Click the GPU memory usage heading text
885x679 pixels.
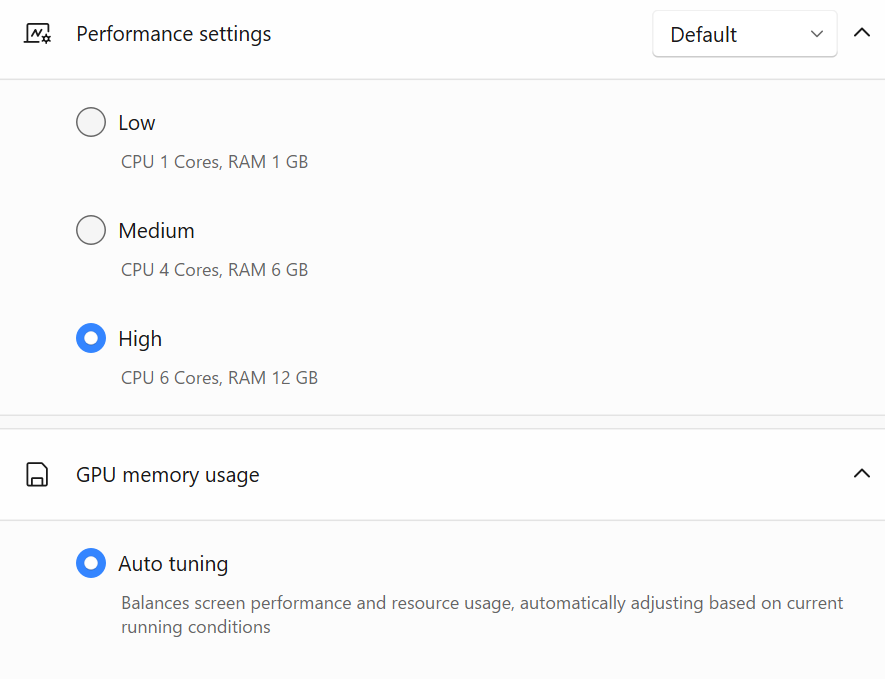click(x=168, y=475)
